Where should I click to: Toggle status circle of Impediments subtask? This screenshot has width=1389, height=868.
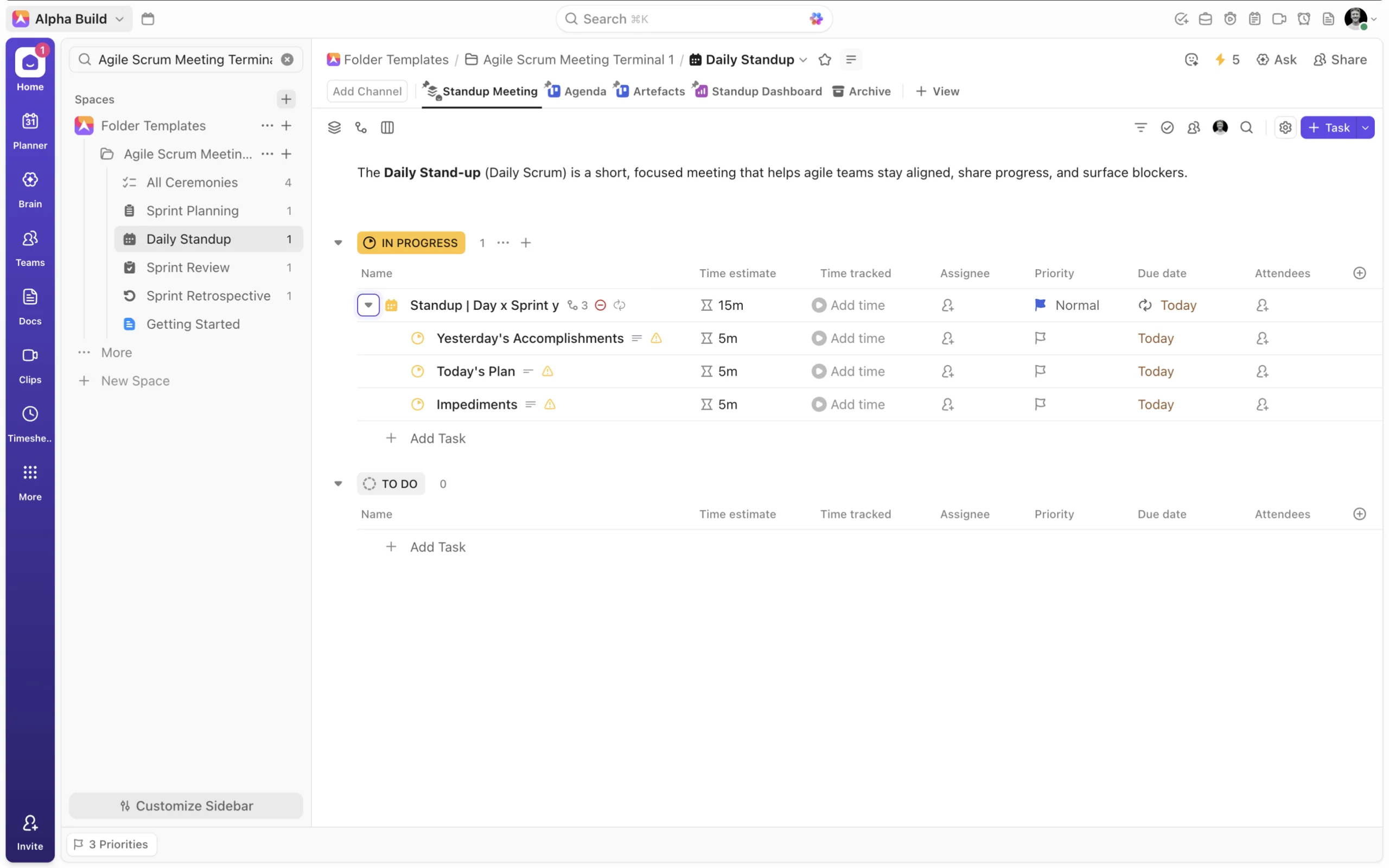click(417, 404)
